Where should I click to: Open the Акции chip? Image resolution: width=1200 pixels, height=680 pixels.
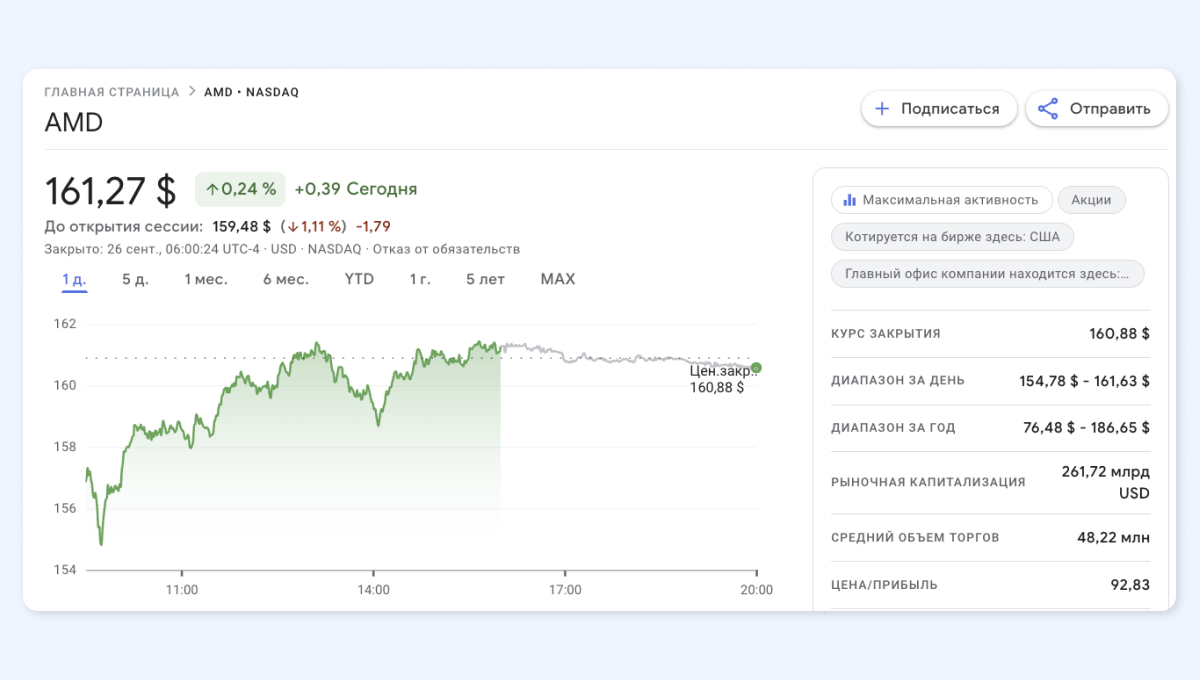pos(1091,200)
